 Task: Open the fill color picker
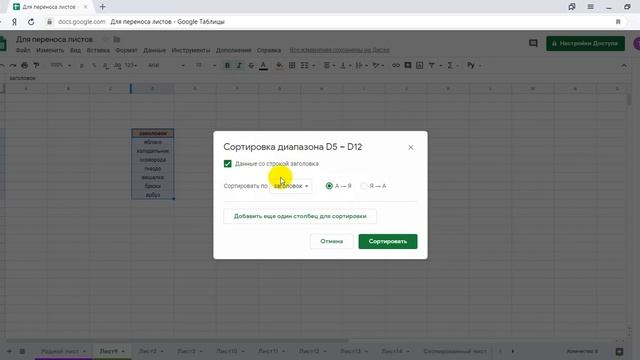279,65
